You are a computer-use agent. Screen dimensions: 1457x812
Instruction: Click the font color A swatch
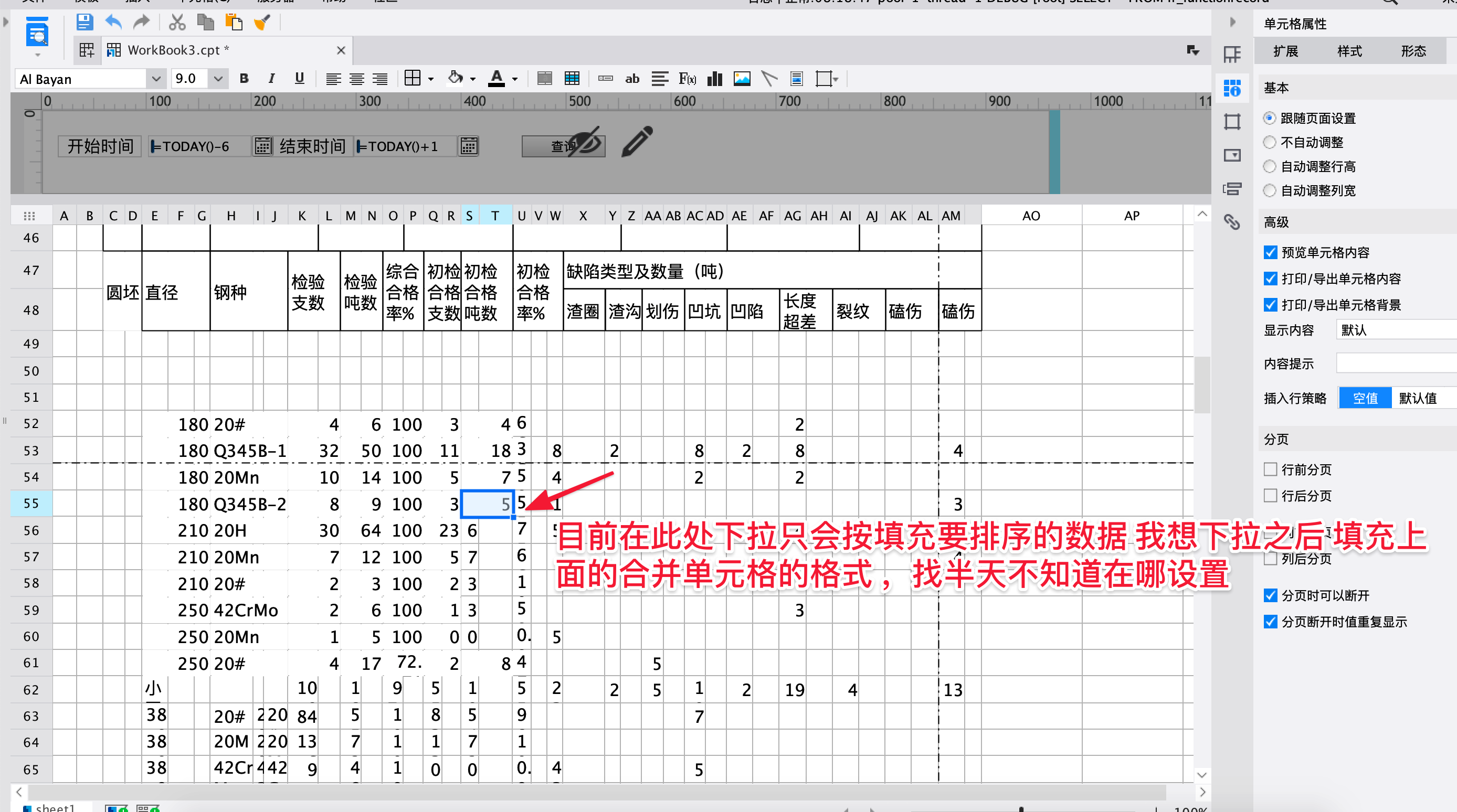pos(497,79)
